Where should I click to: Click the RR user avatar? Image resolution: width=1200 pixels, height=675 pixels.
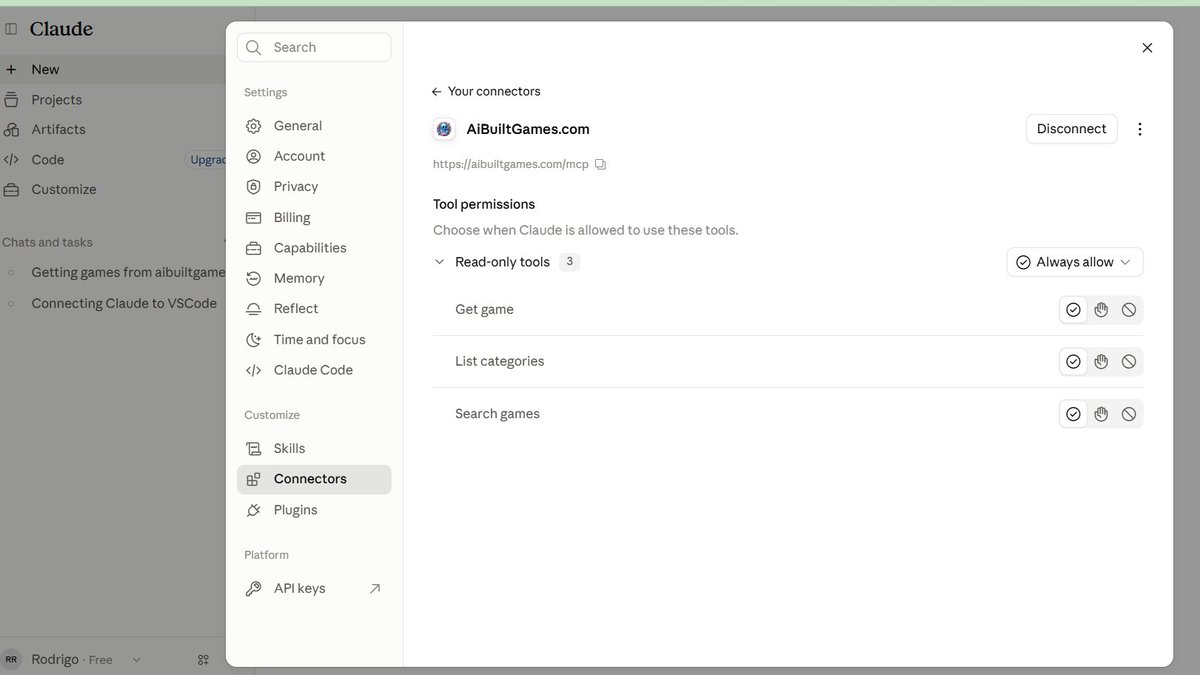coord(12,660)
